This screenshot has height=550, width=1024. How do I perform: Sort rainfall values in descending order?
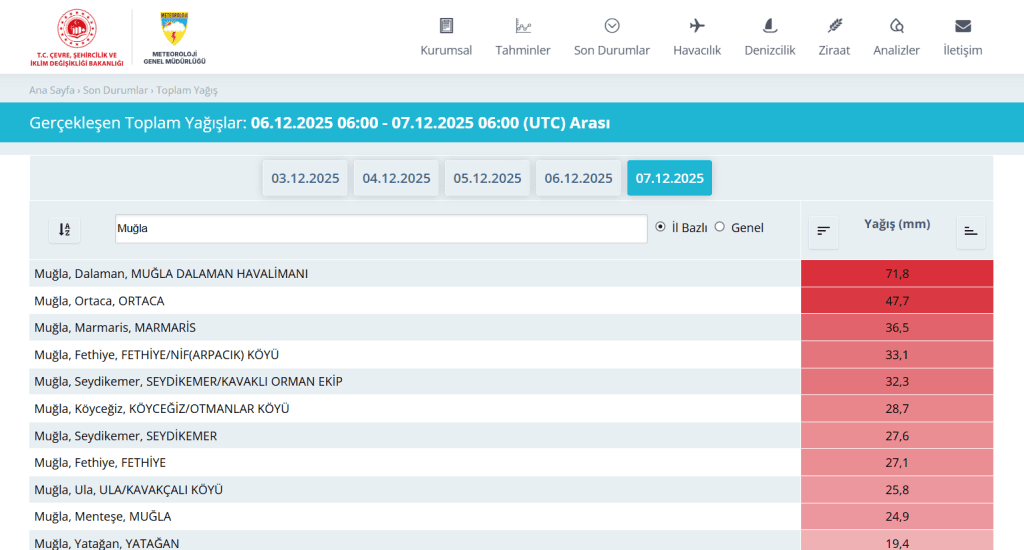point(823,231)
